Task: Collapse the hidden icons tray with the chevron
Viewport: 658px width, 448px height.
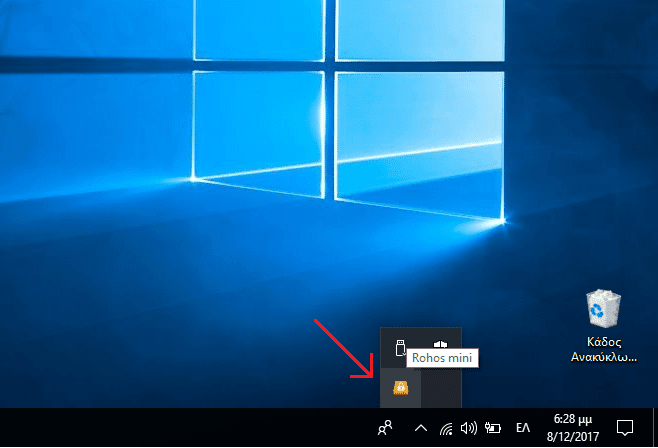Action: (421, 428)
